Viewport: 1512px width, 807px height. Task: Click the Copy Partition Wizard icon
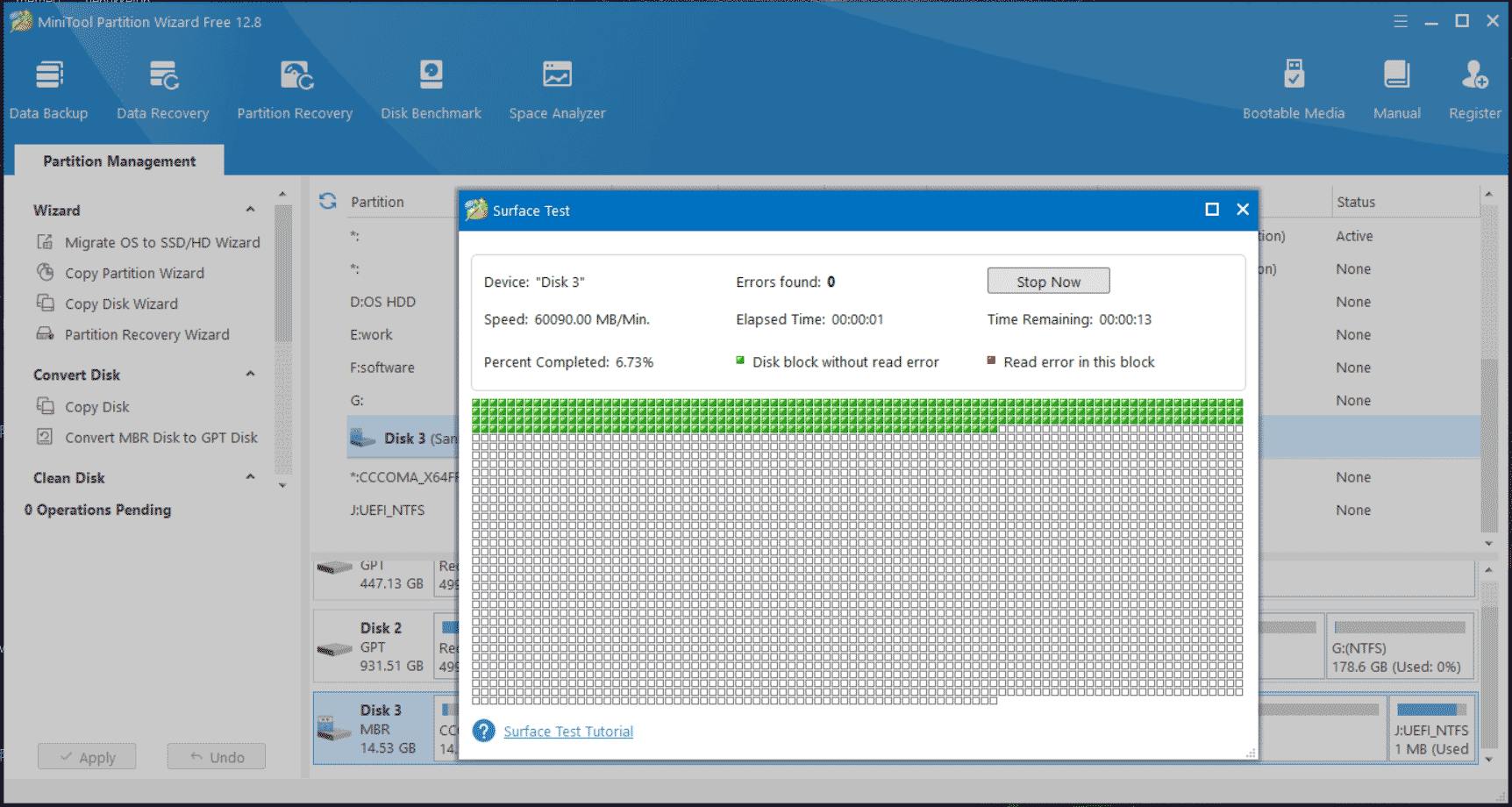(x=45, y=272)
